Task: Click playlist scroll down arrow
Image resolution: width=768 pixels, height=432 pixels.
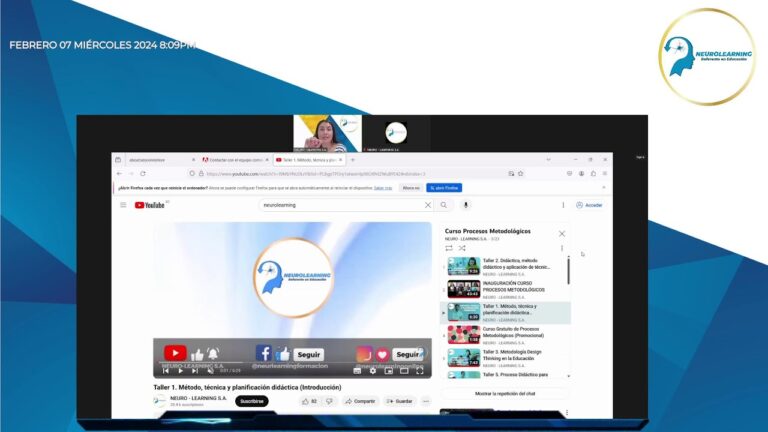Action: (569, 376)
